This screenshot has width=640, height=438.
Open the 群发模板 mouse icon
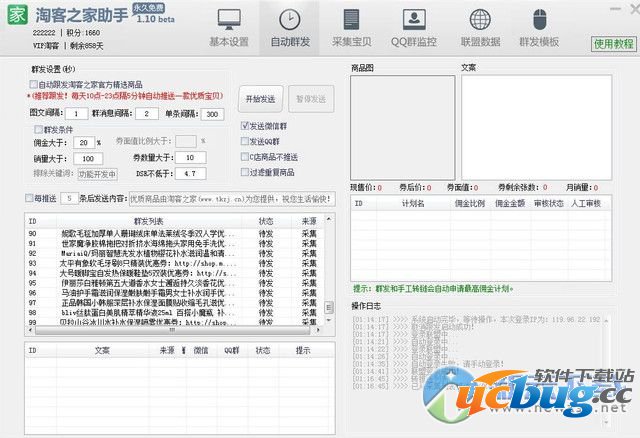pyautogui.click(x=541, y=20)
